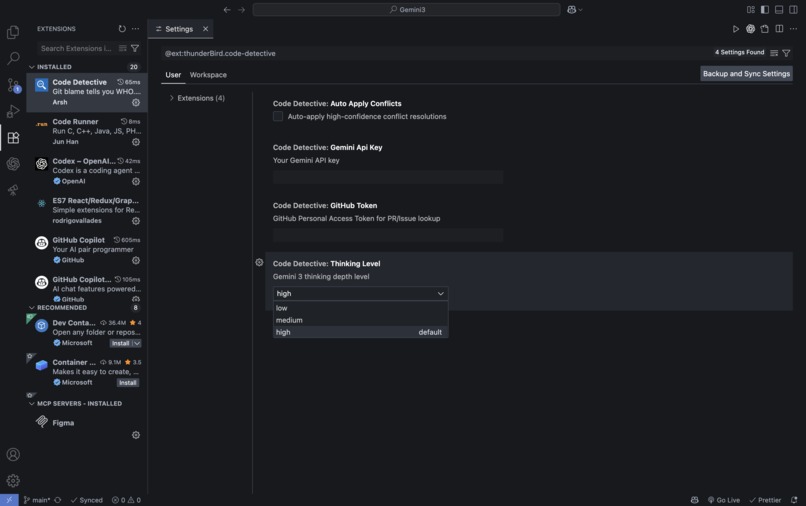Click the Gemini Api Key input field
Screen dimensions: 806x506
click(388, 177)
